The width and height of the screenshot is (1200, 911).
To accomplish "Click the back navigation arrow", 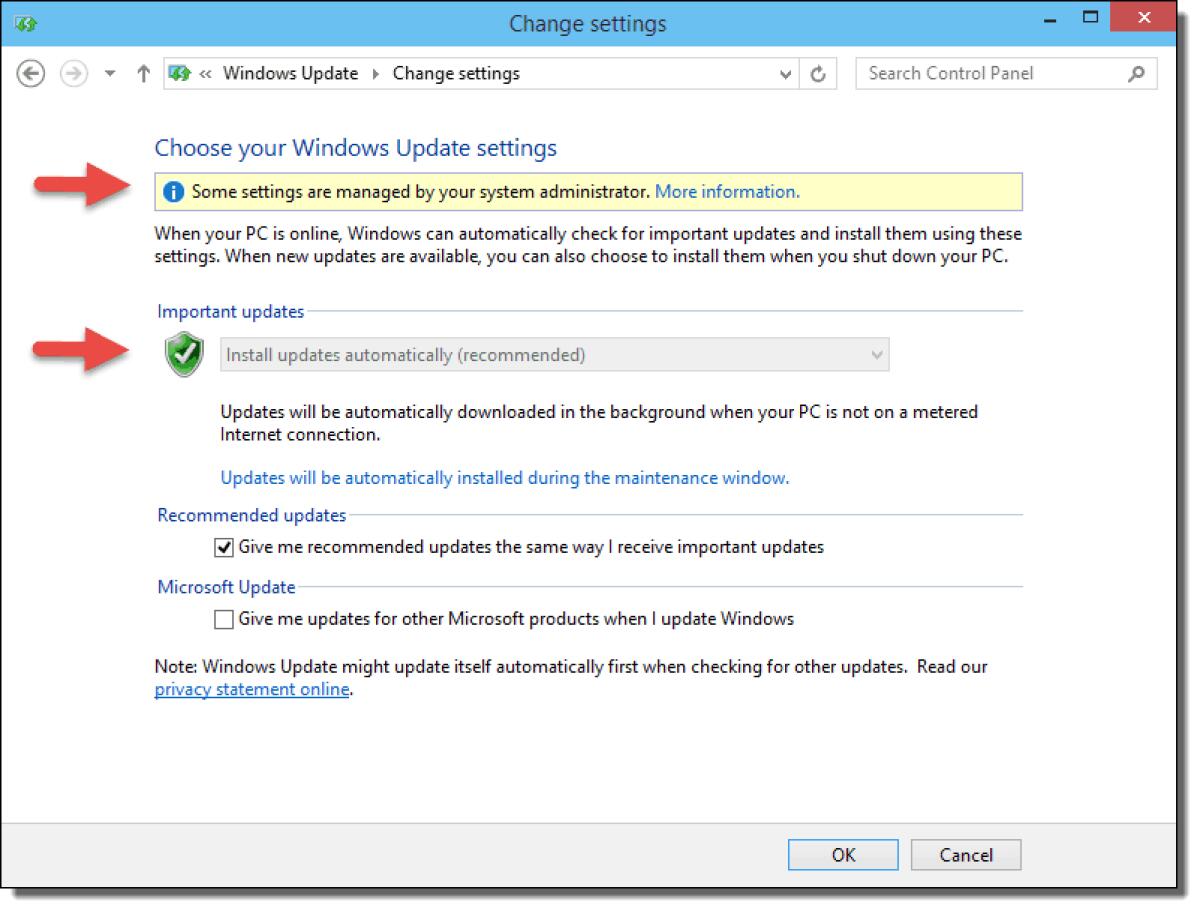I will point(31,73).
